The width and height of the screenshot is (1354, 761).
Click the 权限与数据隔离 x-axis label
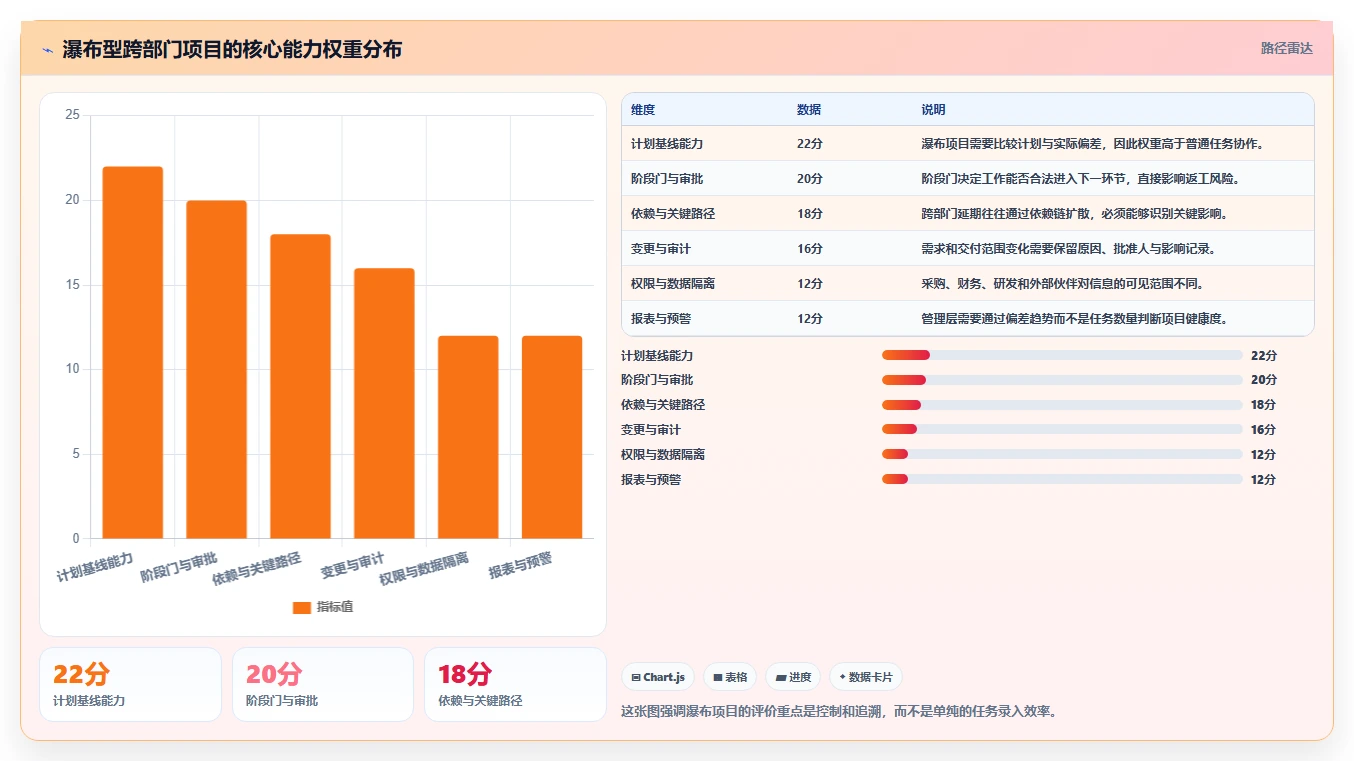424,568
